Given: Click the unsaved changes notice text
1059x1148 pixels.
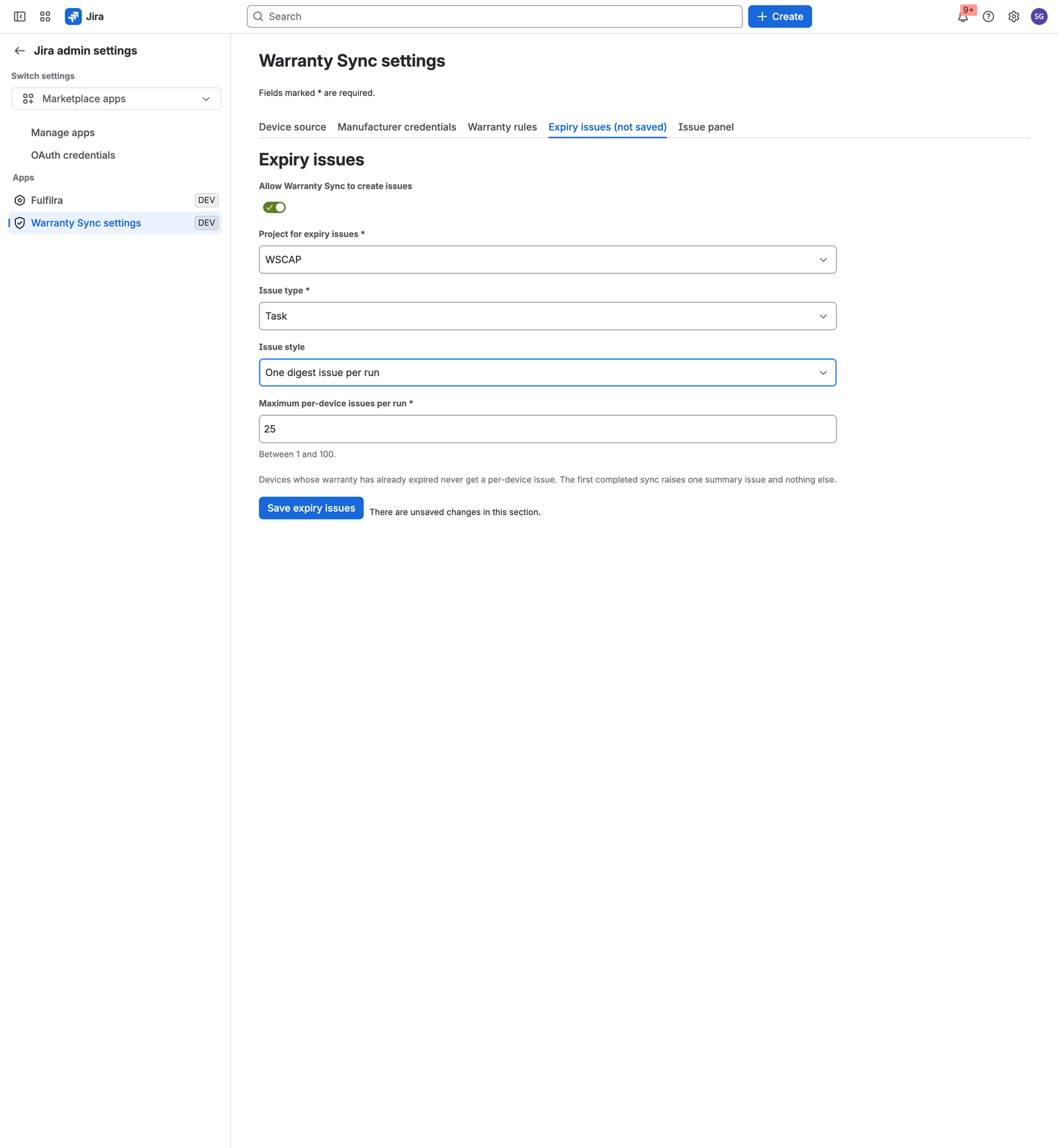Looking at the screenshot, I should [x=455, y=512].
